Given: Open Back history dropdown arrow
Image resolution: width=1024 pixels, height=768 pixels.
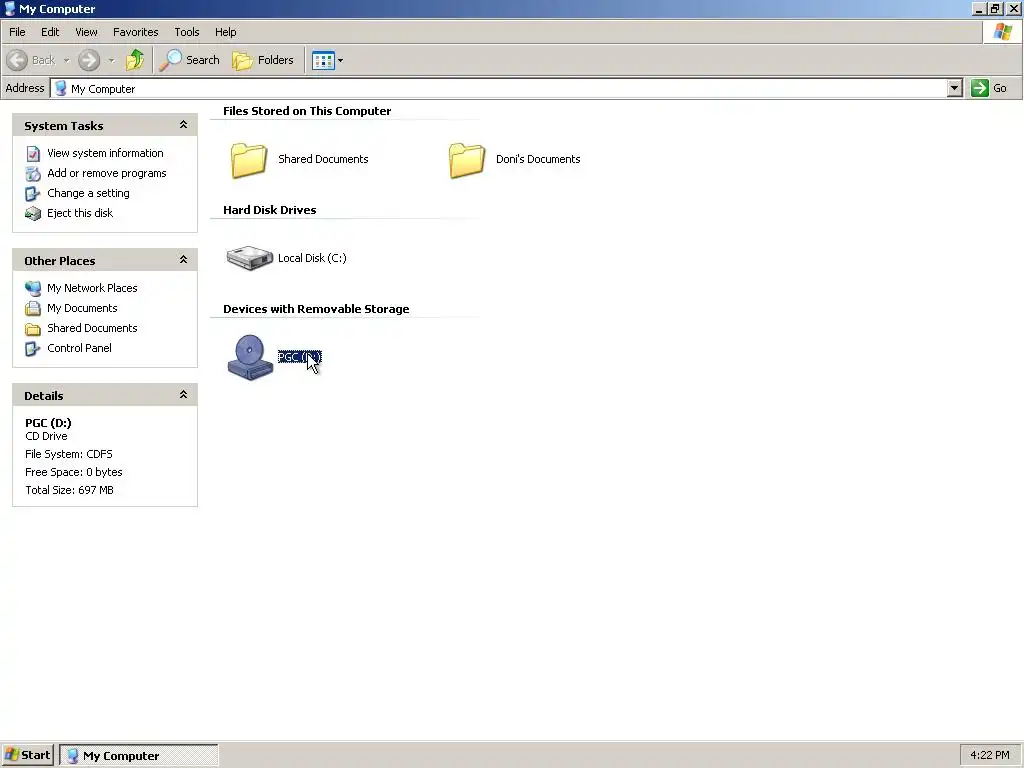Looking at the screenshot, I should point(66,61).
